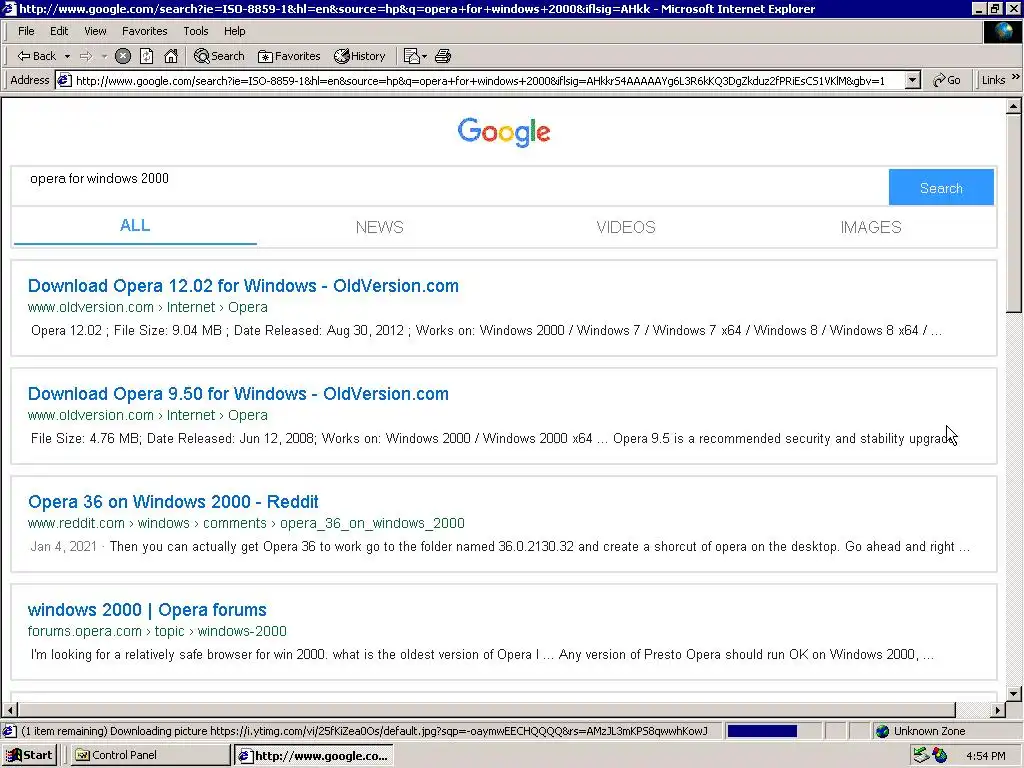Click the Print toolbar icon
Viewport: 1024px width, 768px height.
(443, 56)
